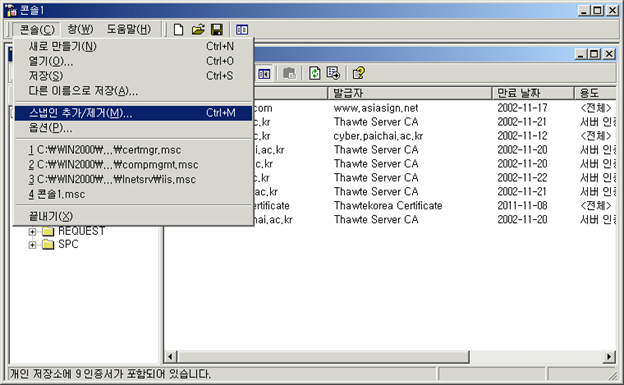Click status bar certificate count text
The height and width of the screenshot is (385, 624).
(110, 374)
